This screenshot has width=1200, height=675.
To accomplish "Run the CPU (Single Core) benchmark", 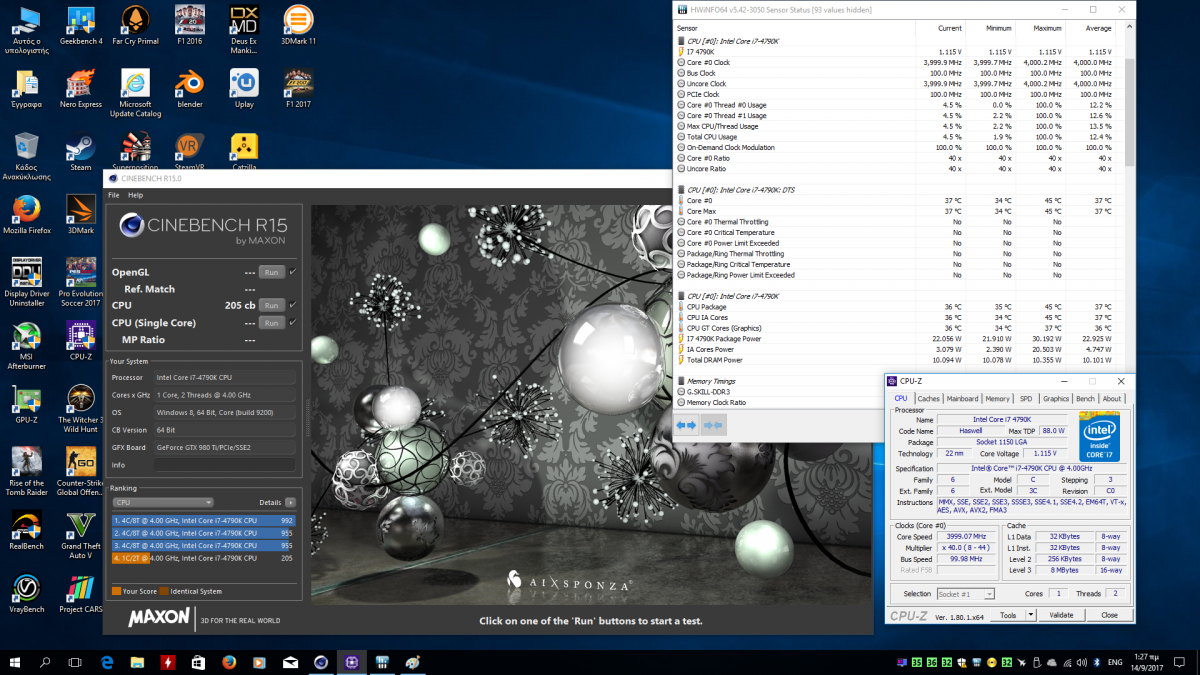I will [271, 323].
